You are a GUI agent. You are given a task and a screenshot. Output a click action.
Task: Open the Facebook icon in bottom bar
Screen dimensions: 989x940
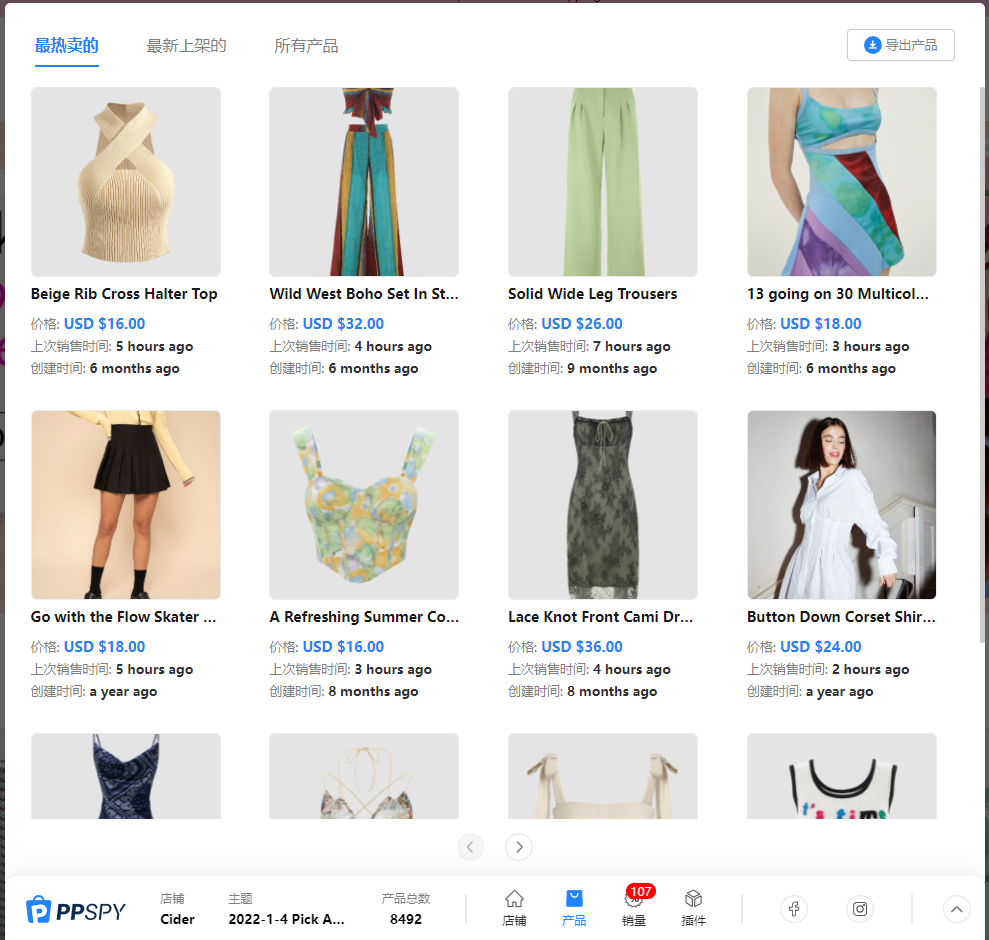pos(794,909)
